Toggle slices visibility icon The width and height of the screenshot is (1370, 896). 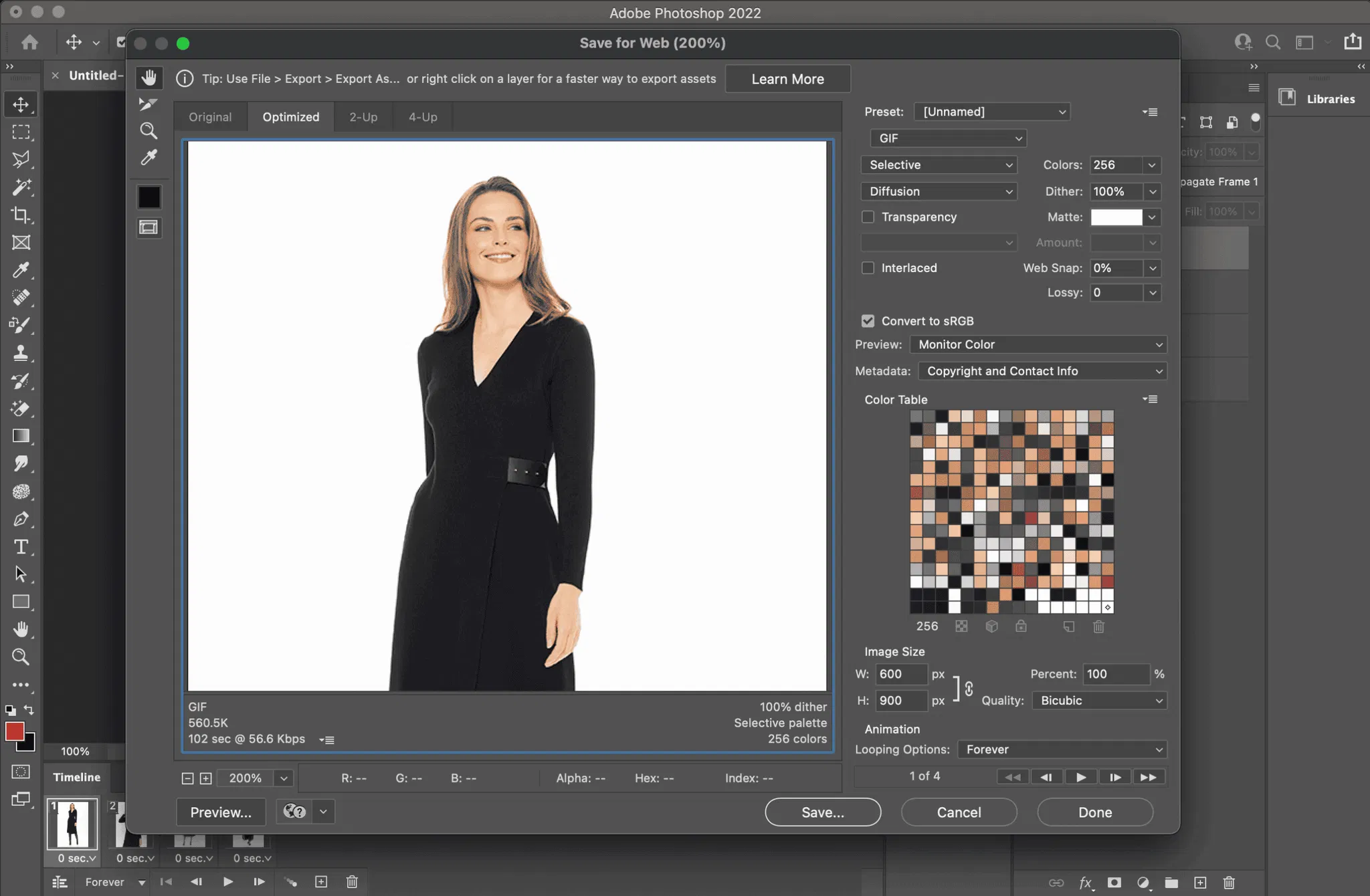tap(149, 227)
